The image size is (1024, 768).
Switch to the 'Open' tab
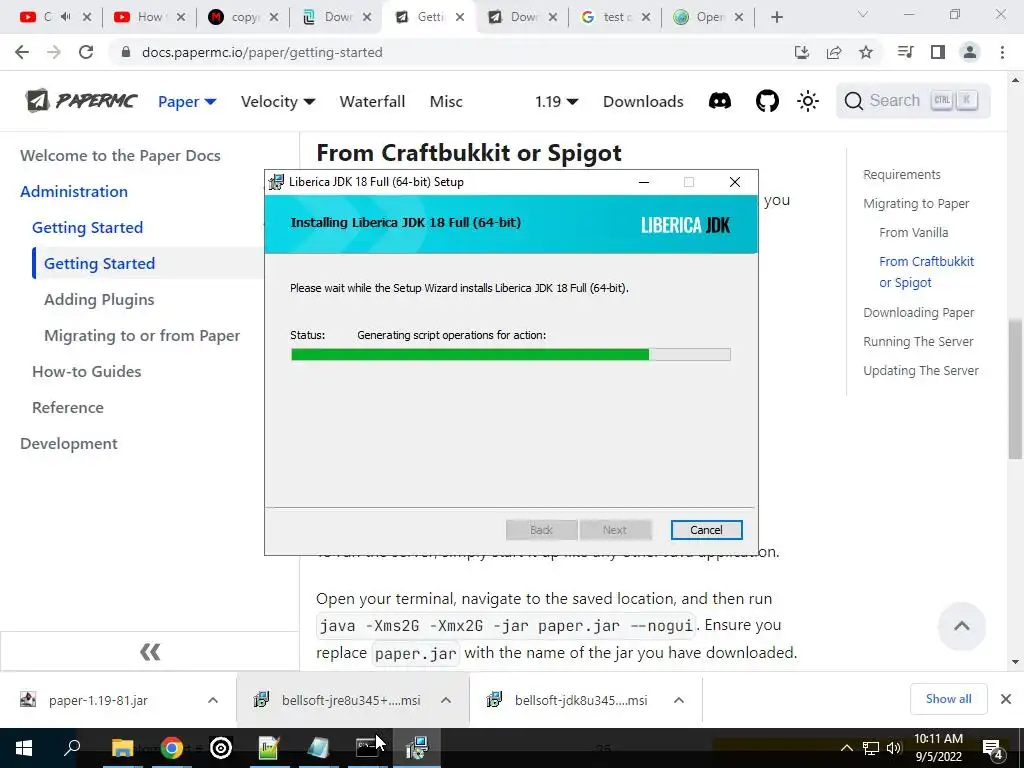[709, 17]
